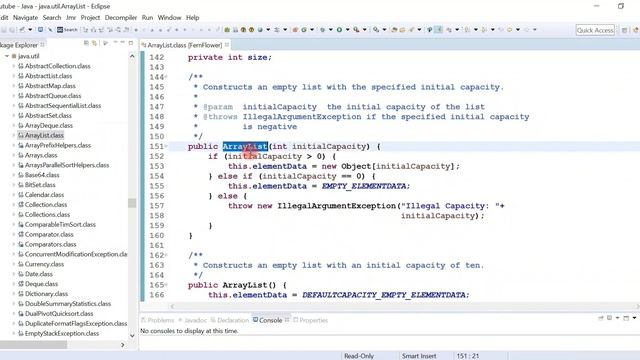Click the Last Edit Location icon
The height and width of the screenshot is (360, 640).
[x=501, y=30]
